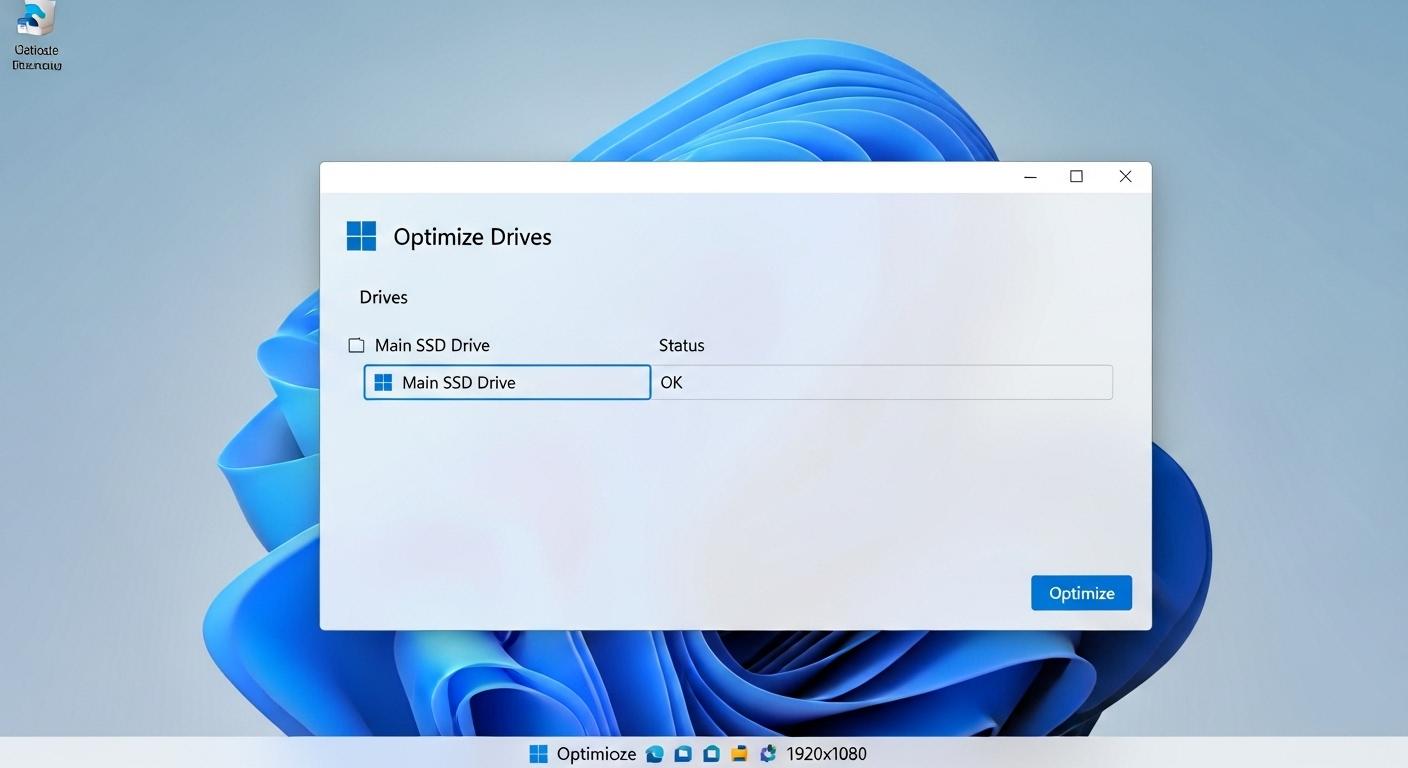1408x768 pixels.
Task: Click the Drives section heading
Action: [383, 296]
